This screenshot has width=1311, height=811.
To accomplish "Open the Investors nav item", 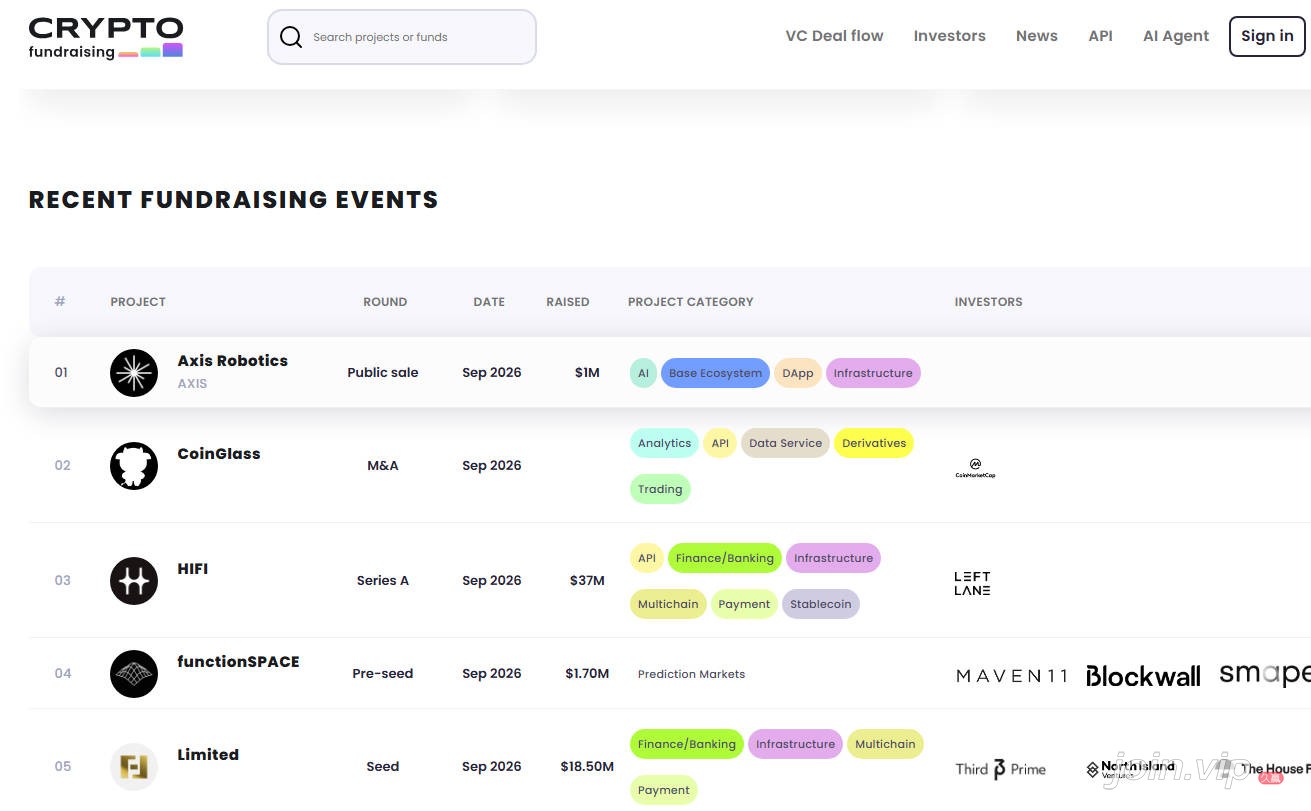I will (949, 36).
